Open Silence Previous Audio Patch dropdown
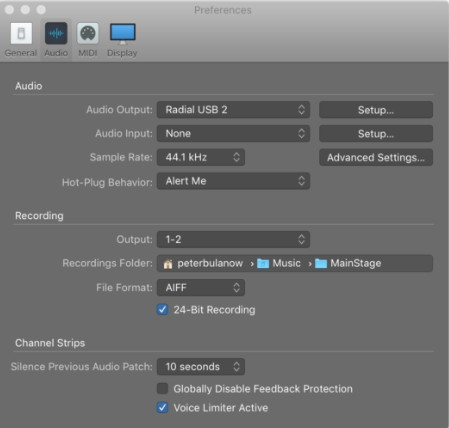 tap(201, 367)
